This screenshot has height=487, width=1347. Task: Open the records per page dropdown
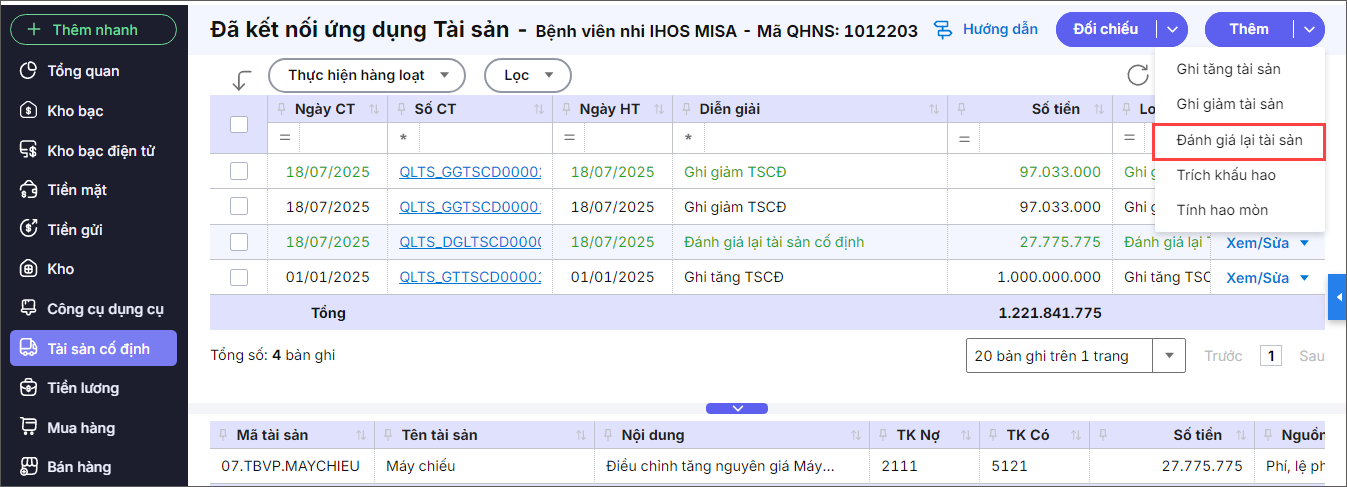(1169, 355)
